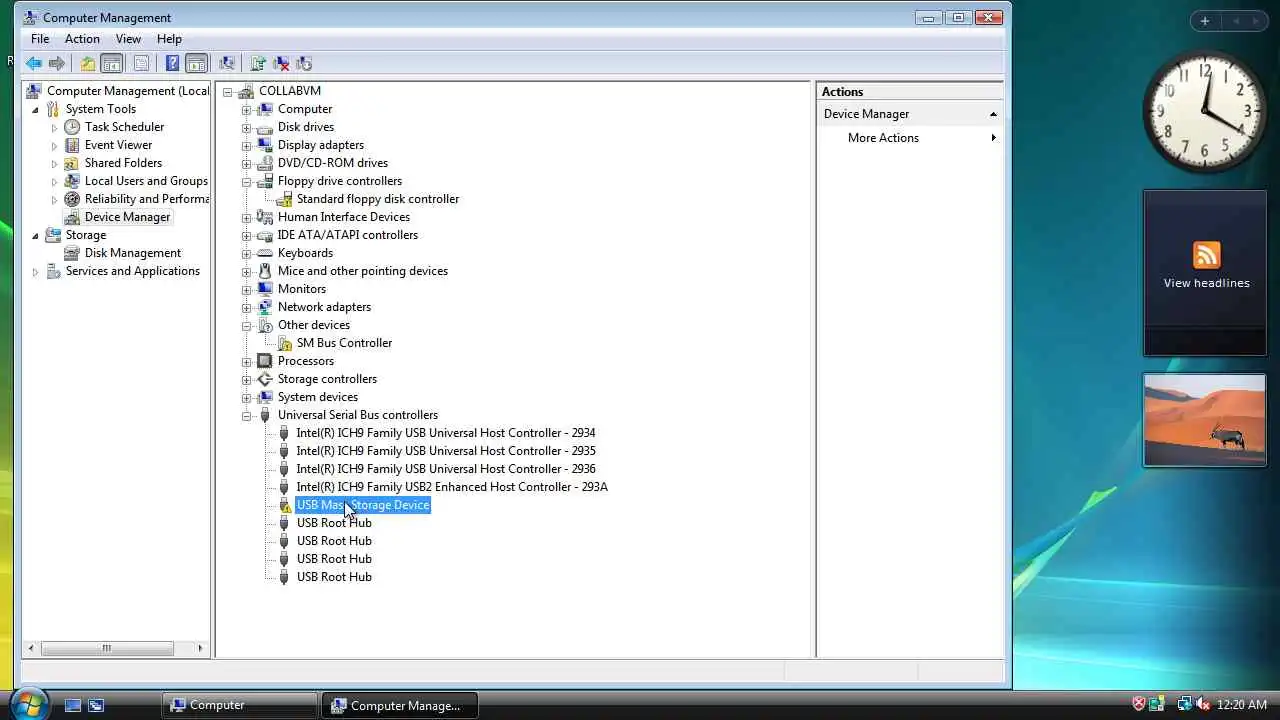Select Event Viewer in console tree
Screen dimensions: 1280x720
point(118,145)
